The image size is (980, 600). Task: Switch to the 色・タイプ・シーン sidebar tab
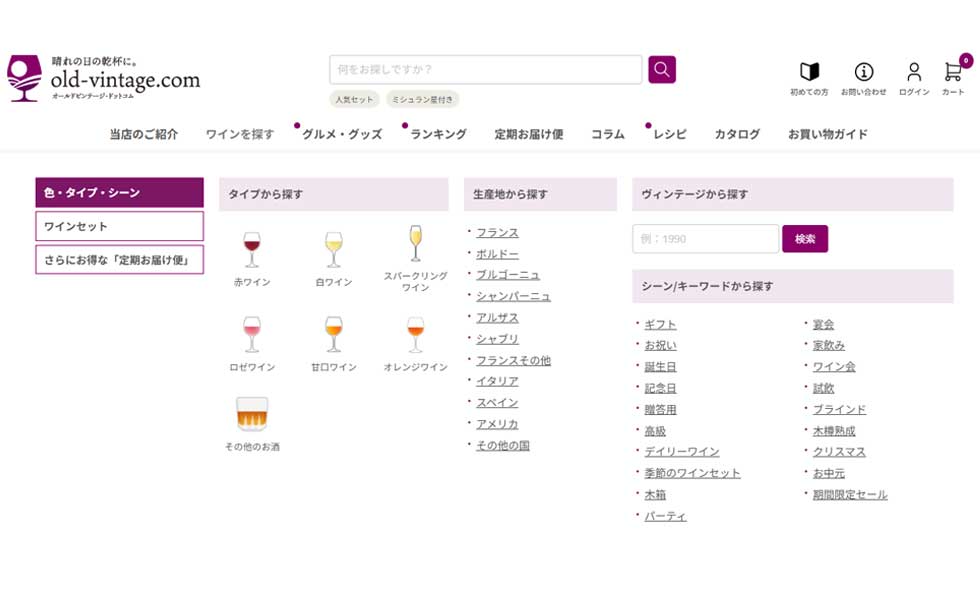pos(119,192)
